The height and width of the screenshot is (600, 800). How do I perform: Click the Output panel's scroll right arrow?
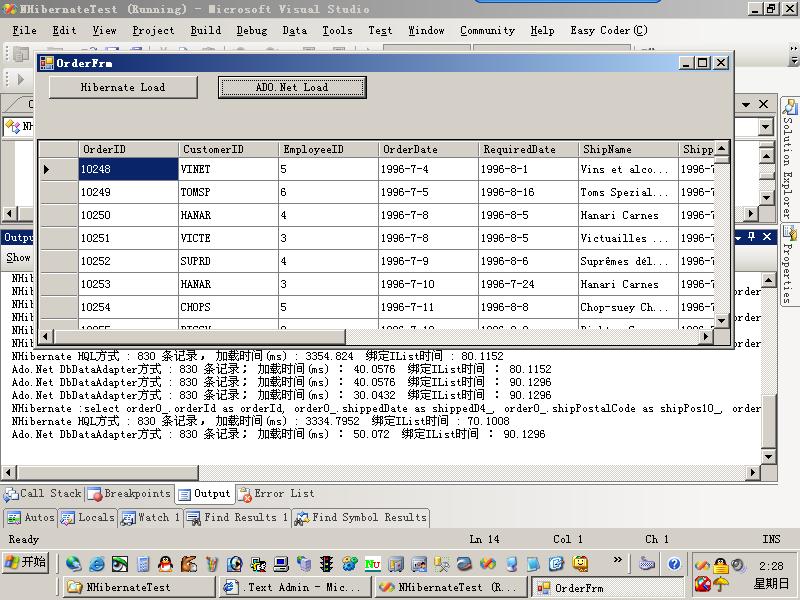(753, 472)
